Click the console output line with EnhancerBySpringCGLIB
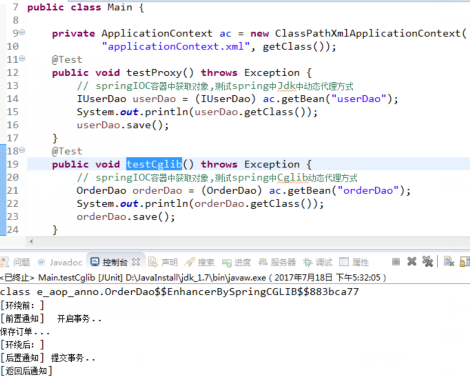The width and height of the screenshot is (470, 384). [x=179, y=292]
